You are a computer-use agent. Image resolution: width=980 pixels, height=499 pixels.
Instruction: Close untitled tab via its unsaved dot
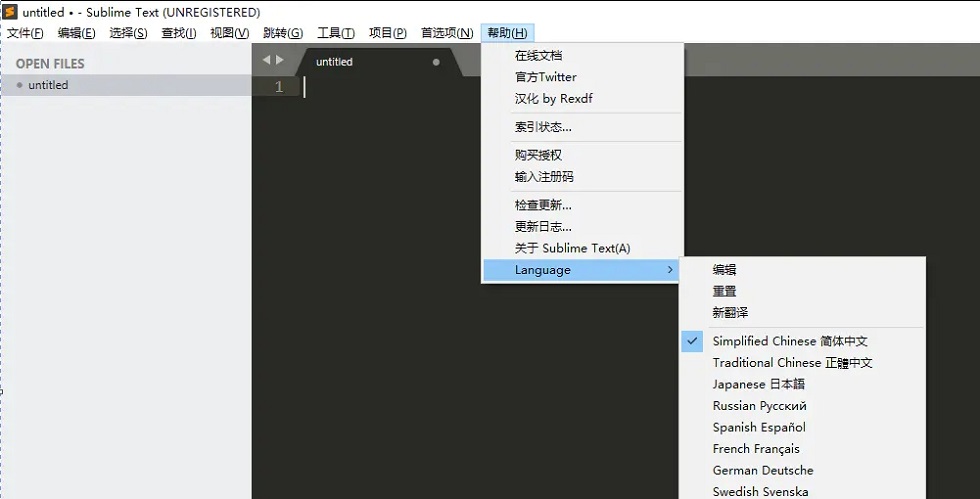point(436,62)
